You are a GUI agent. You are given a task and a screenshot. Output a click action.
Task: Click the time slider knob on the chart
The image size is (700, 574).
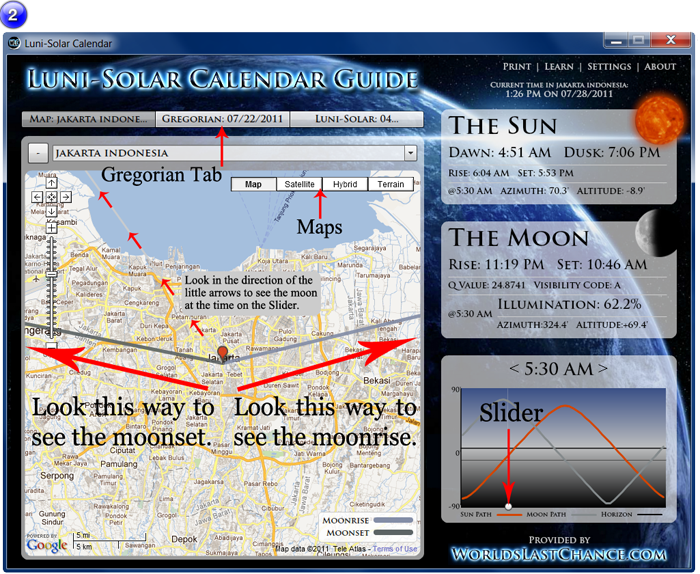click(508, 507)
